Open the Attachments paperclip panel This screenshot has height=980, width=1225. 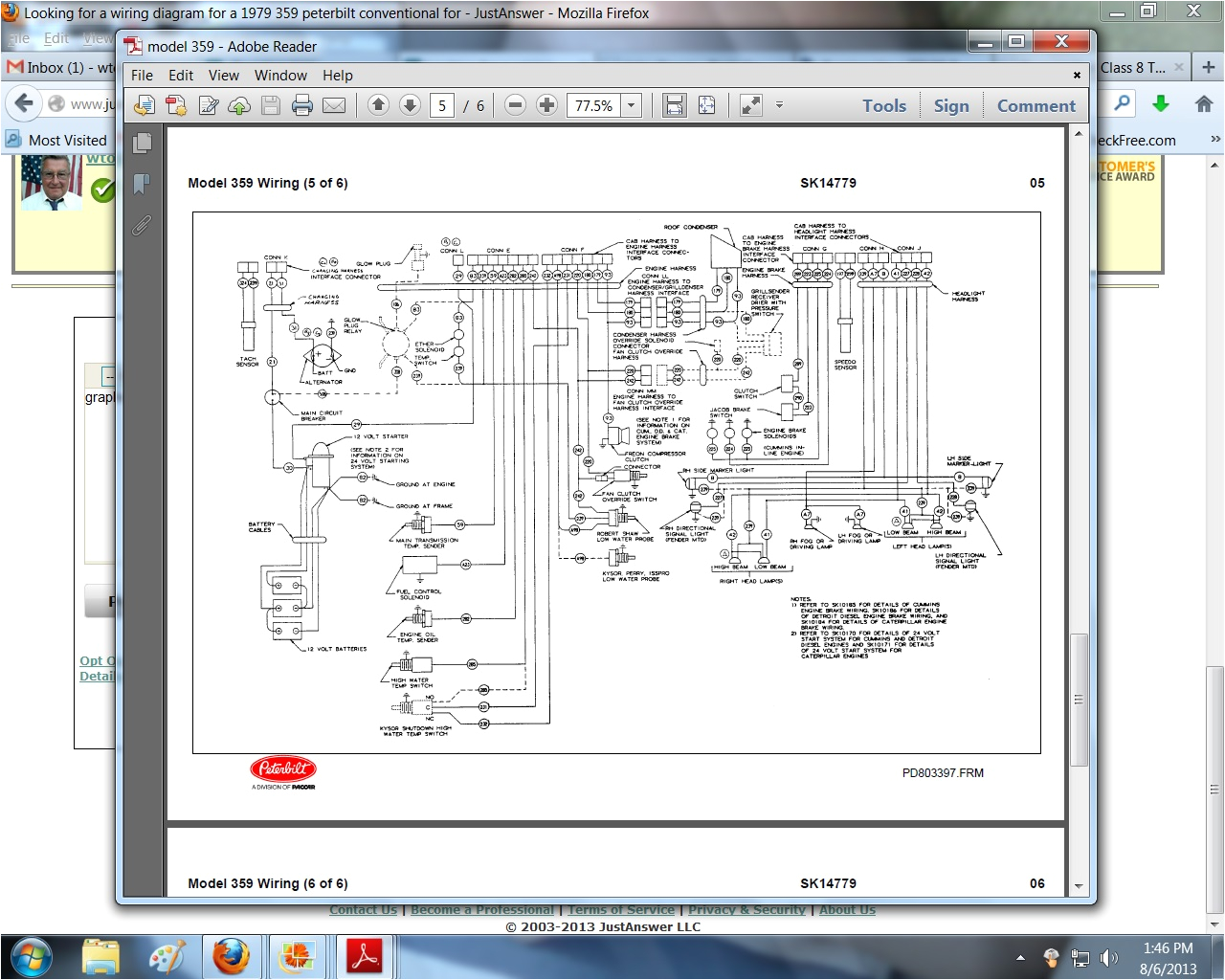pyautogui.click(x=142, y=226)
